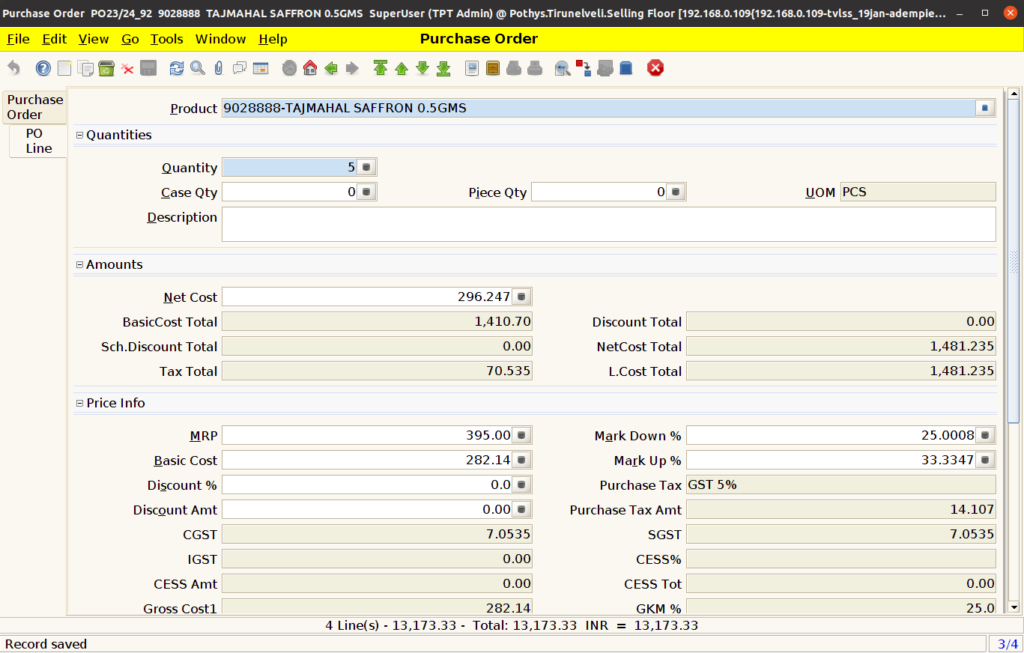This screenshot has width=1024, height=653.
Task: Open the Product lookup button
Action: 985,108
